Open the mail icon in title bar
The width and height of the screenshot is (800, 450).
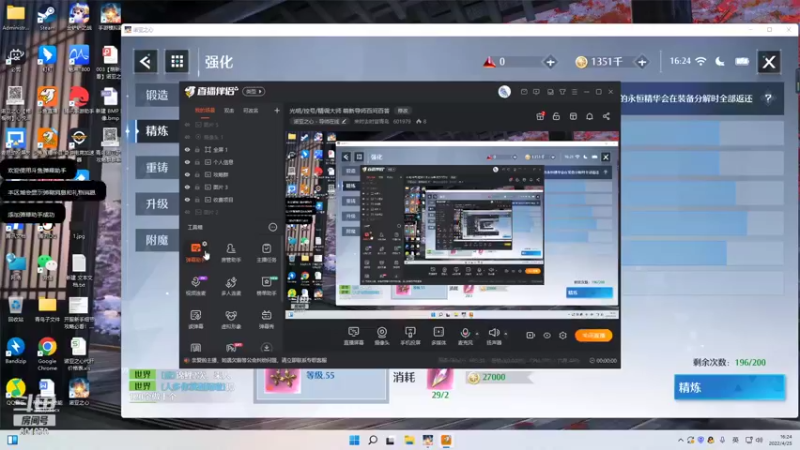click(x=524, y=92)
